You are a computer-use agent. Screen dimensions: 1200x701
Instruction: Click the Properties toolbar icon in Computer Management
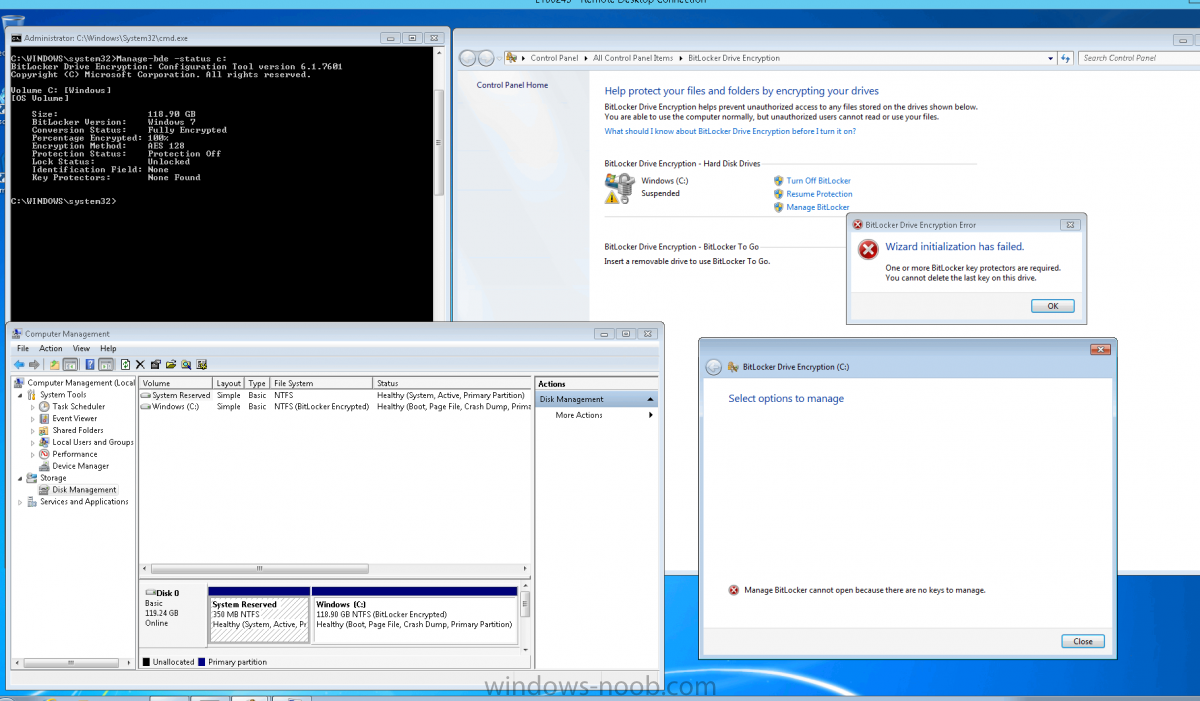coord(155,364)
